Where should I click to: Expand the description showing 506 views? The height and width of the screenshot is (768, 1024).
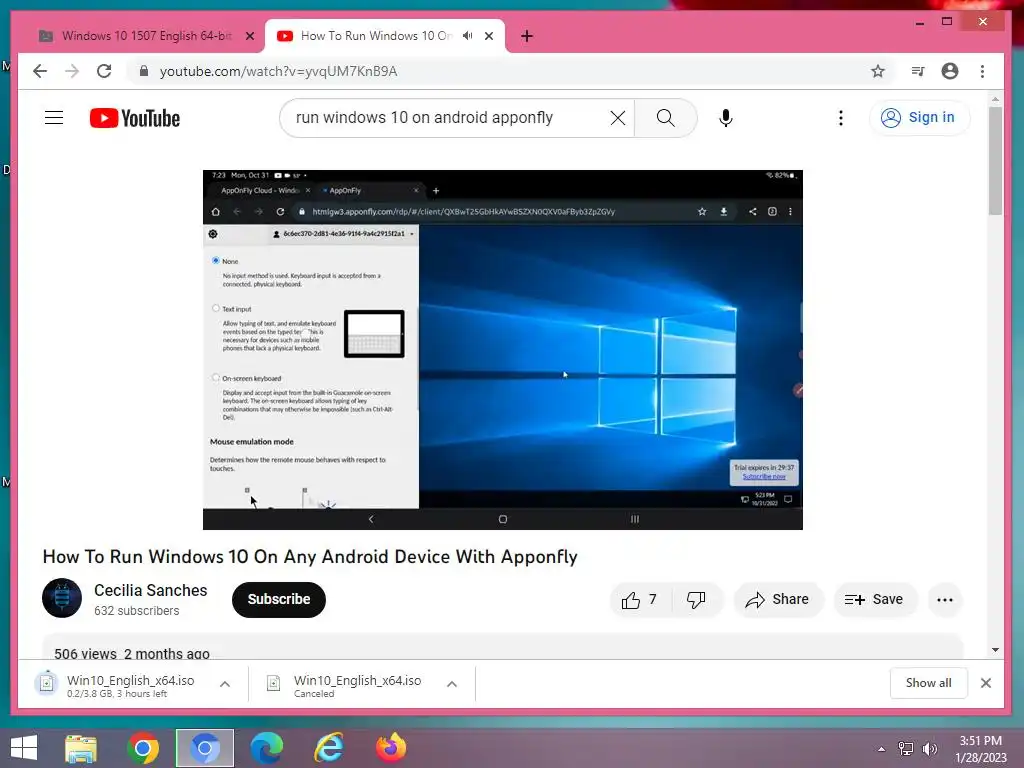(502, 647)
